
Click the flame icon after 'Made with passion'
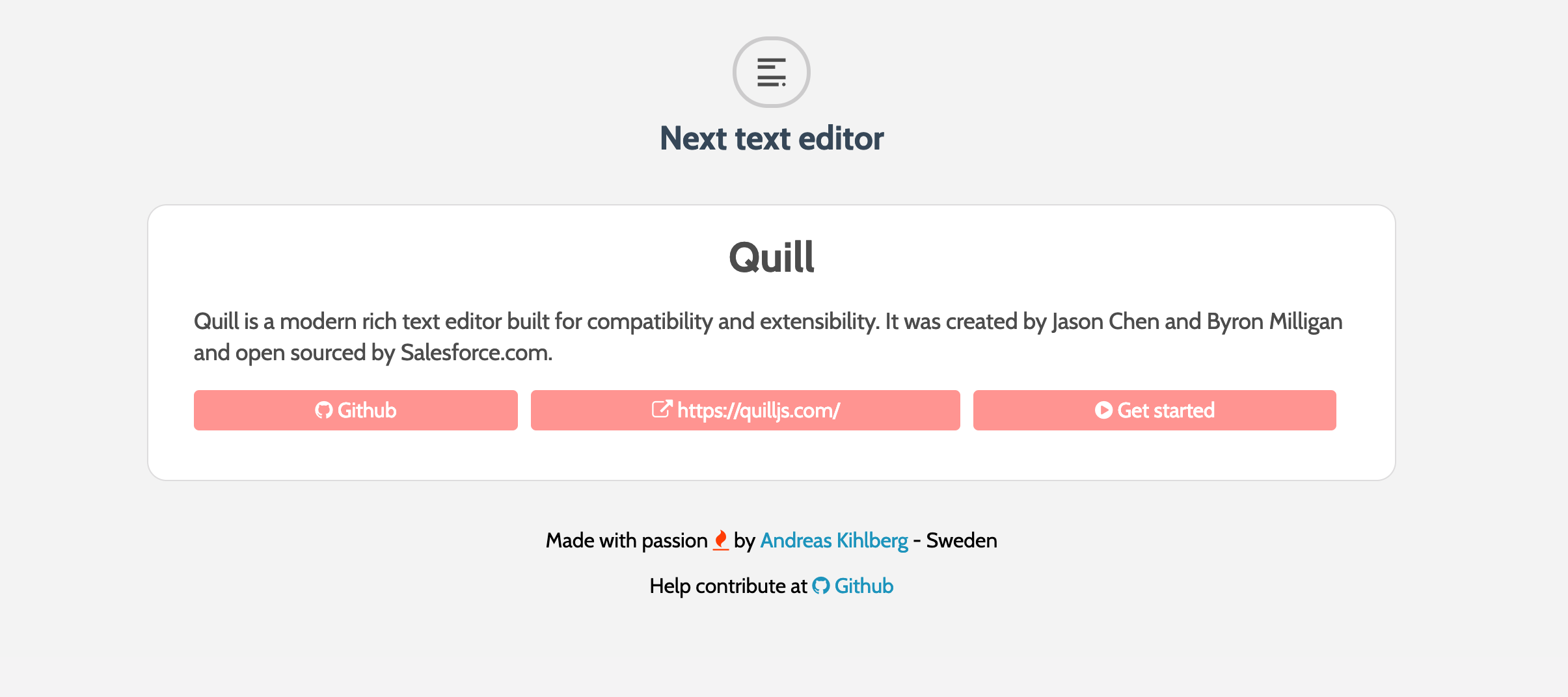(x=718, y=539)
